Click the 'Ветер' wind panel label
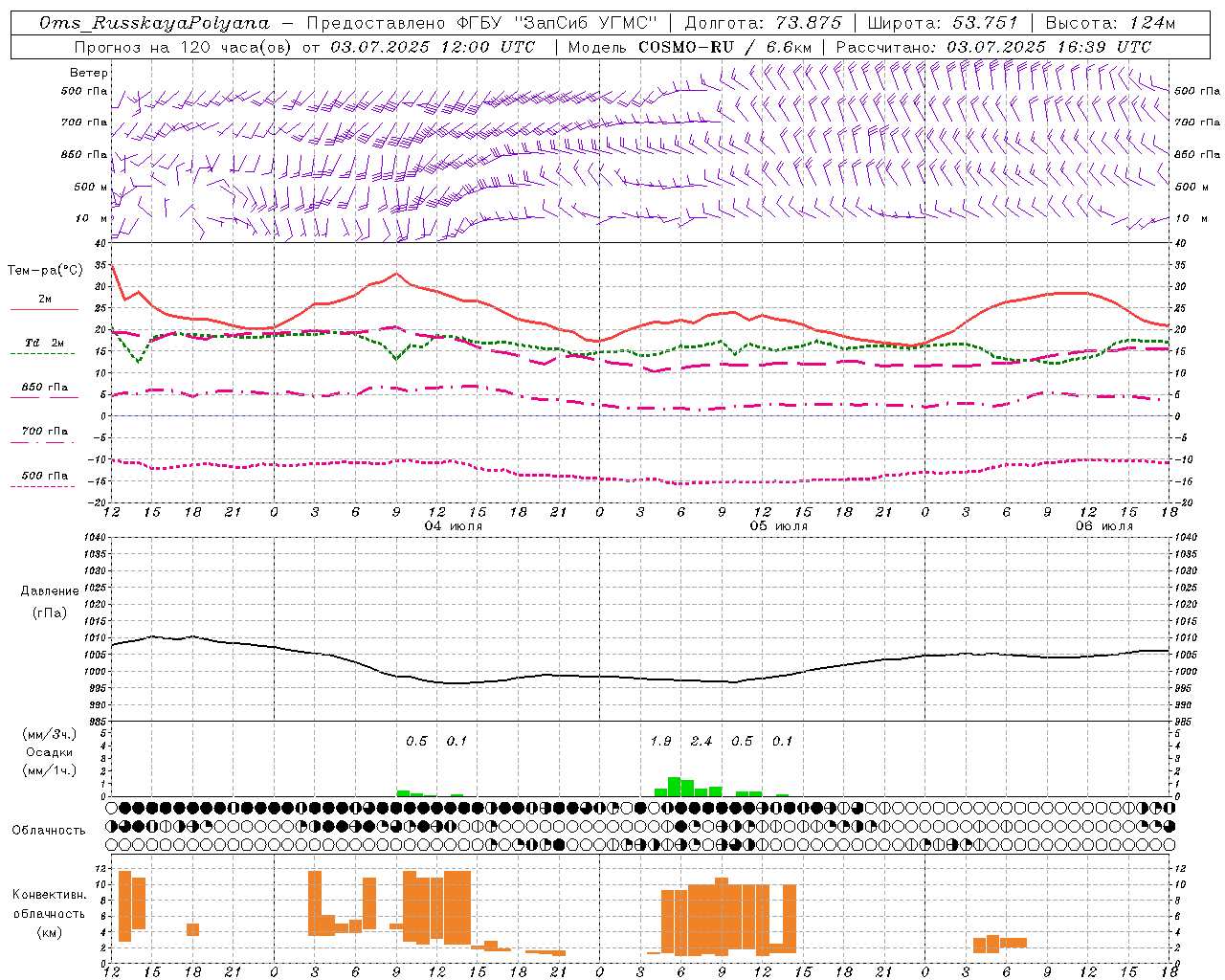This screenshot has width=1225, height=980. pos(89,73)
